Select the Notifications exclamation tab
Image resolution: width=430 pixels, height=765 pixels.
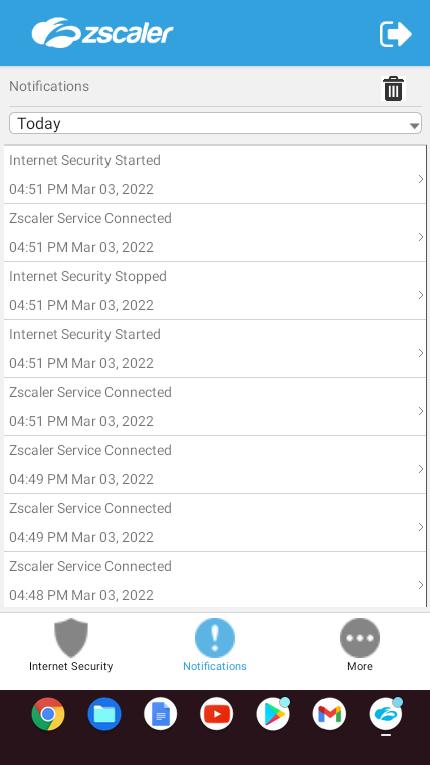(215, 645)
